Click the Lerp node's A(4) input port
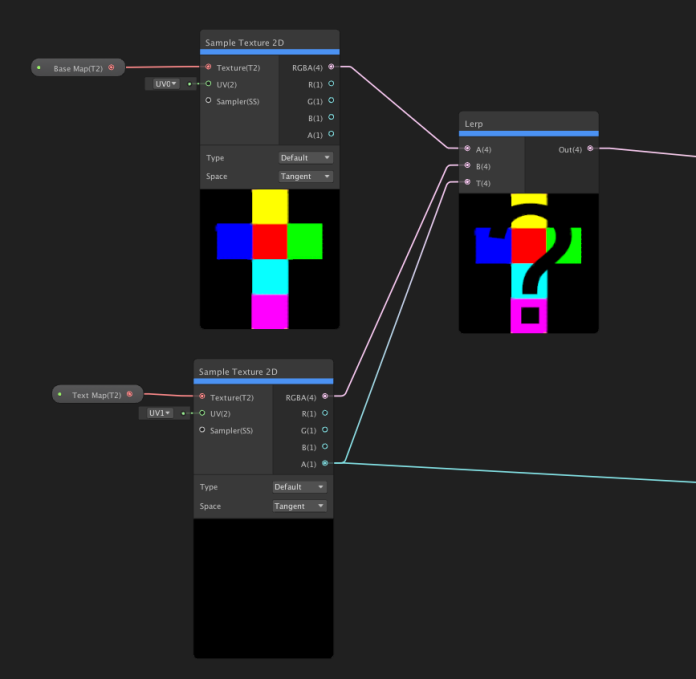The height and width of the screenshot is (679, 696). 467,148
